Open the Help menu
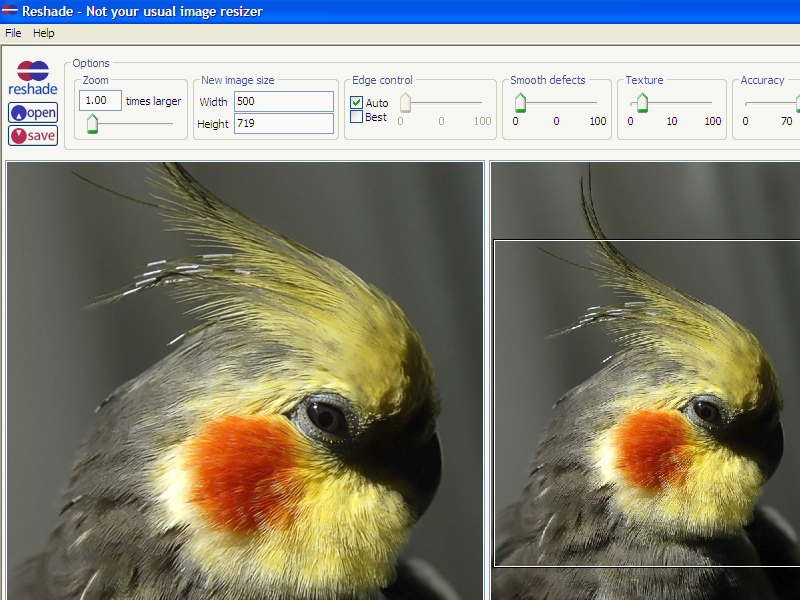The height and width of the screenshot is (600, 800). (44, 33)
